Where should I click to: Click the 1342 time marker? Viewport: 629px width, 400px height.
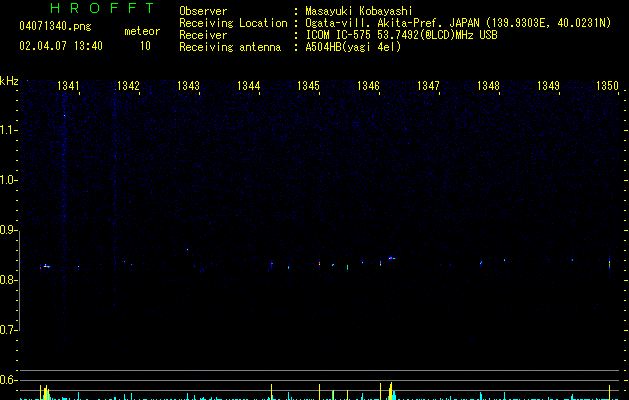[x=128, y=86]
